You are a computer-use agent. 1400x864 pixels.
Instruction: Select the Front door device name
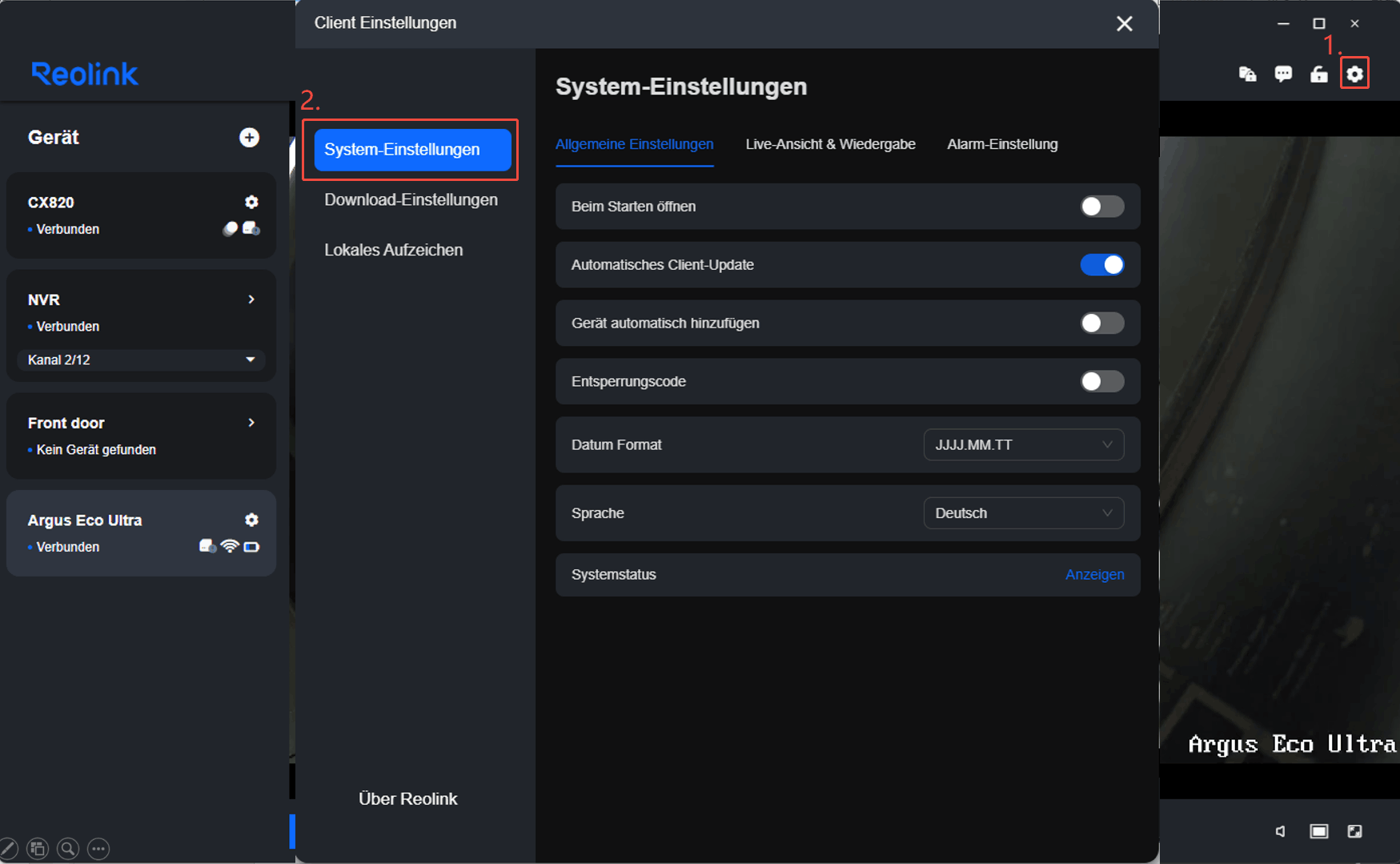click(x=66, y=423)
